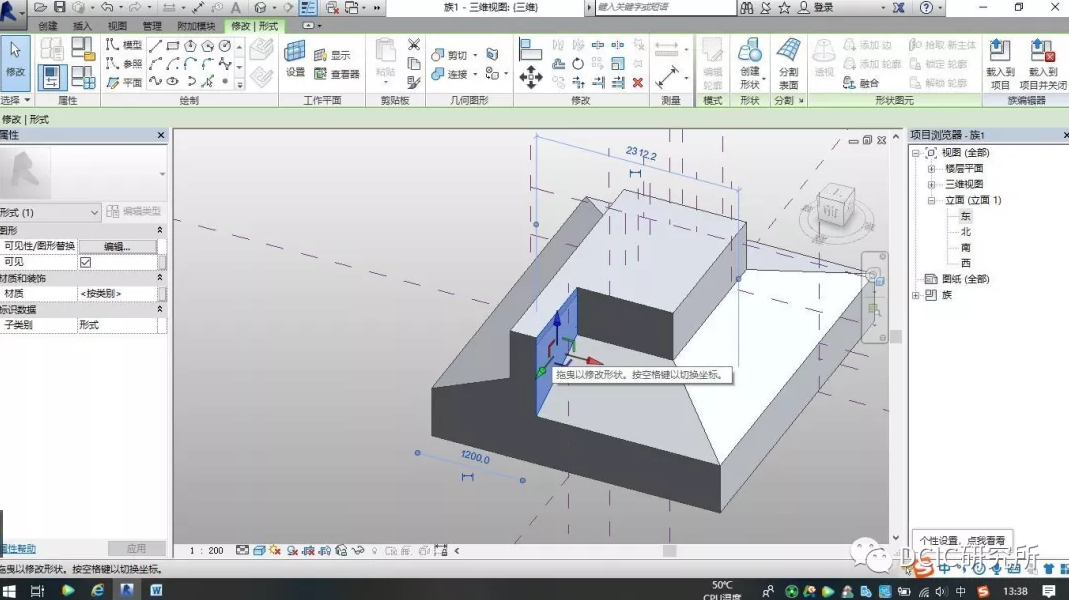This screenshot has height=600, width=1069.
Task: Click the red delete X icon in ribbon
Action: click(638, 82)
